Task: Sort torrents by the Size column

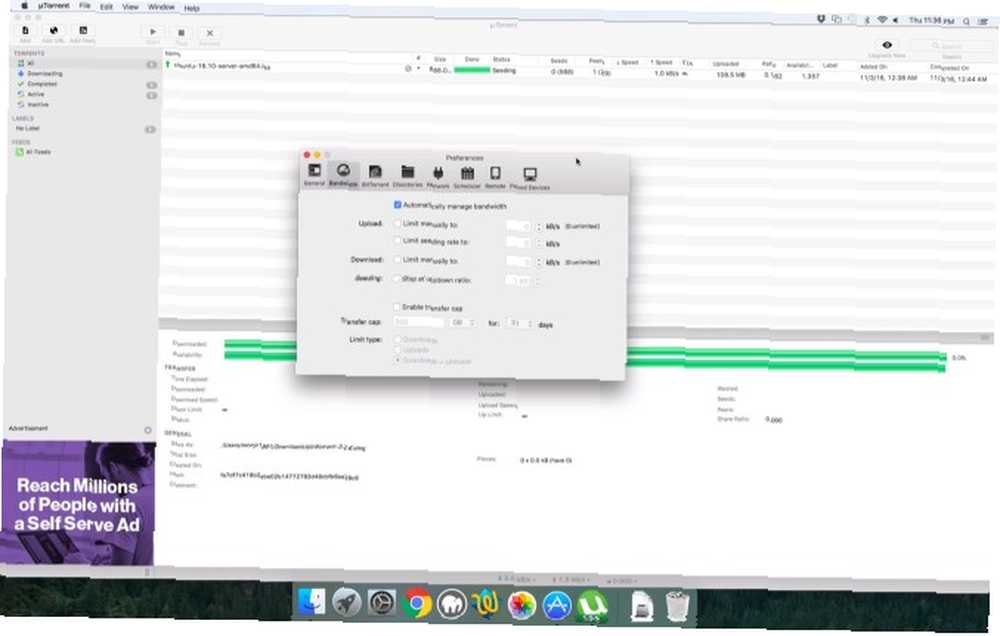Action: [x=440, y=59]
